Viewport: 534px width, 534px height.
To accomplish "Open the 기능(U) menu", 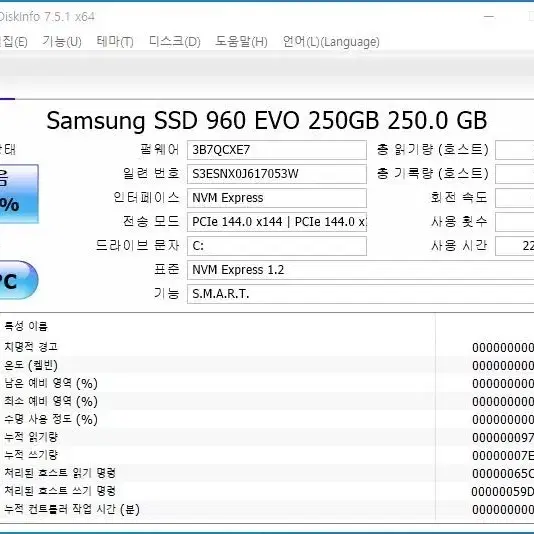I will pos(62,42).
